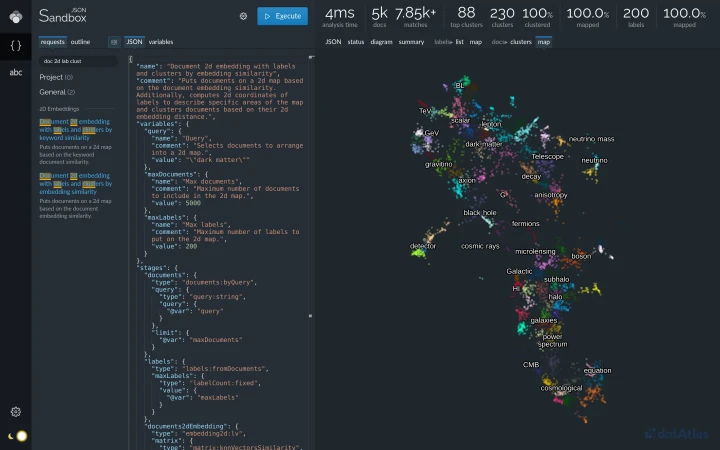Click the 'power spectrum' map label
720x450 pixels.
552,340
